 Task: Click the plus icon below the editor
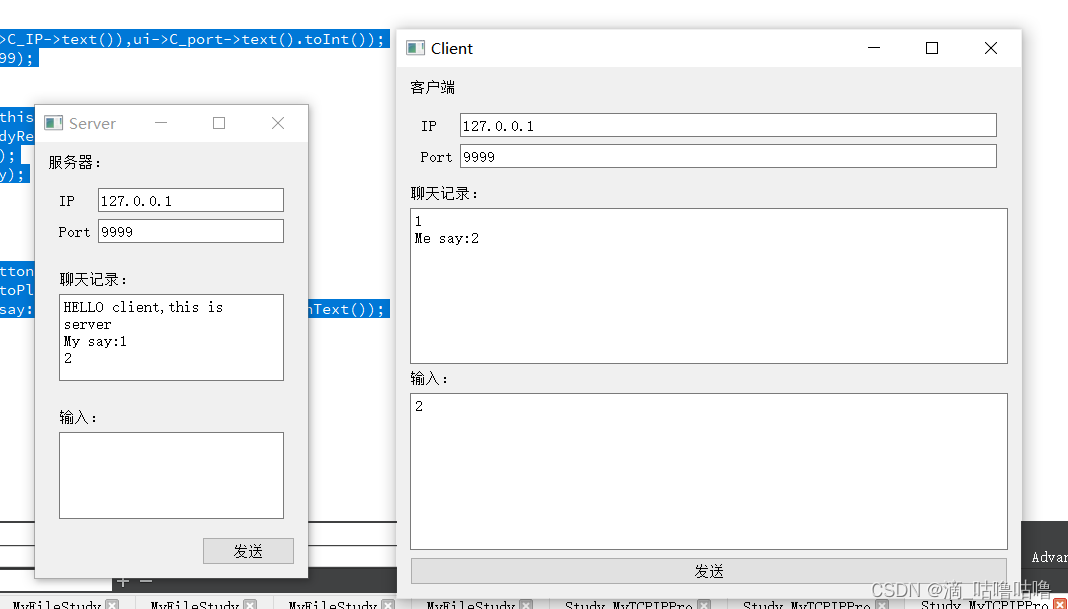point(123,581)
